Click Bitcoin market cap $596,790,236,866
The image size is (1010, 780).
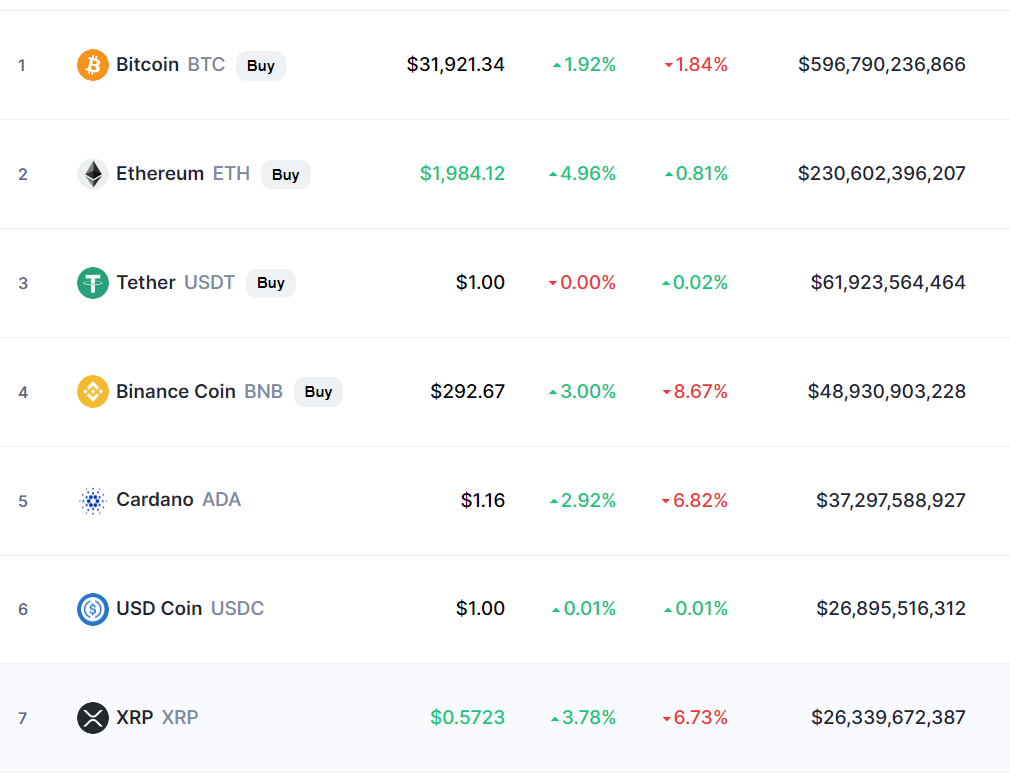[x=882, y=64]
